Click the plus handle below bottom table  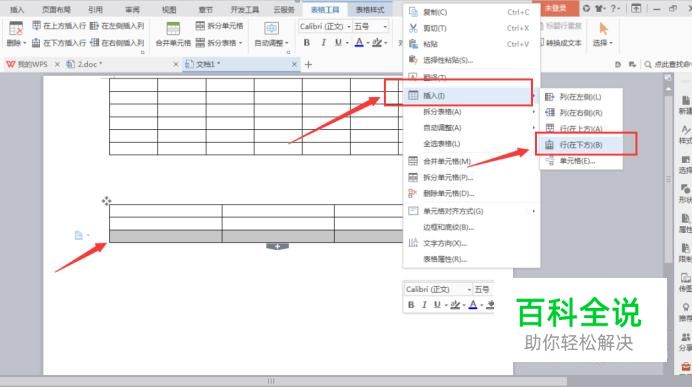tap(277, 247)
